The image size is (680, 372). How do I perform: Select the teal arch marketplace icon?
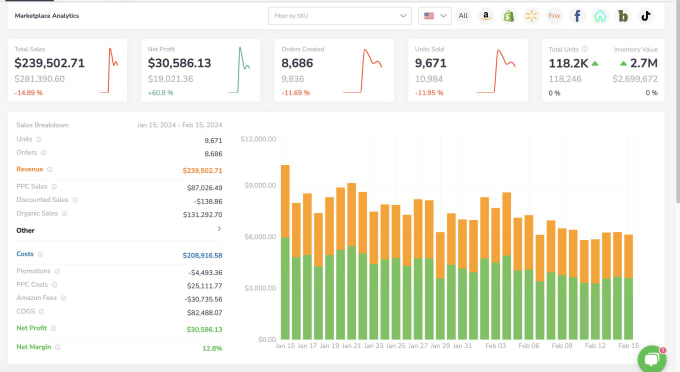(x=600, y=16)
